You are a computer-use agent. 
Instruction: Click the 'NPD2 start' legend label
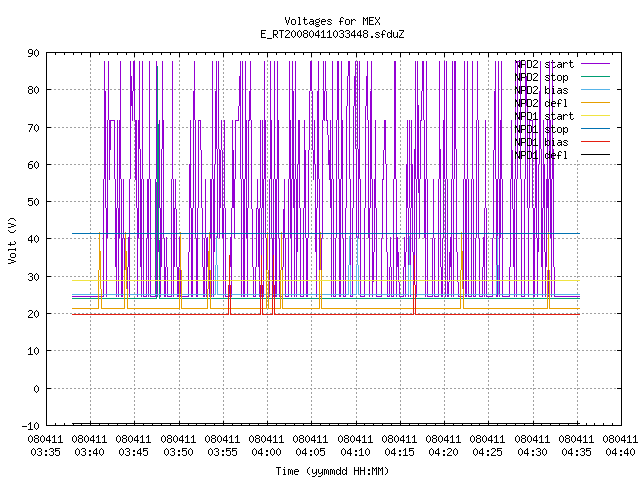544,64
